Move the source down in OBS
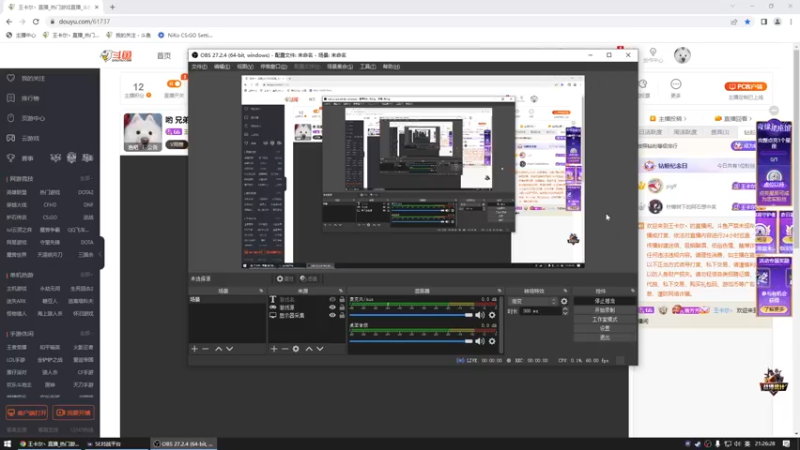The width and height of the screenshot is (800, 450). click(320, 349)
